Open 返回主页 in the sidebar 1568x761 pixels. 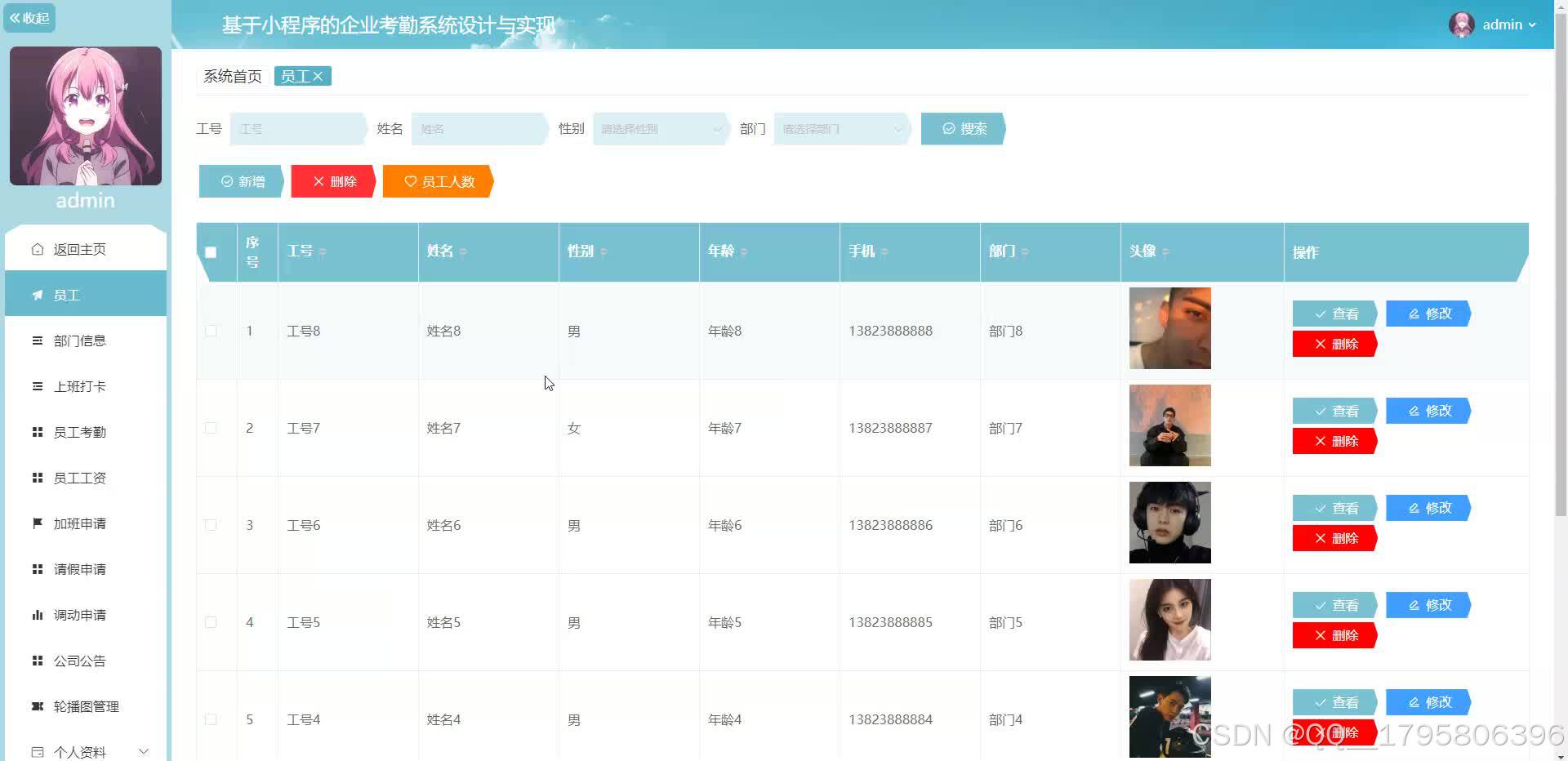coord(86,249)
